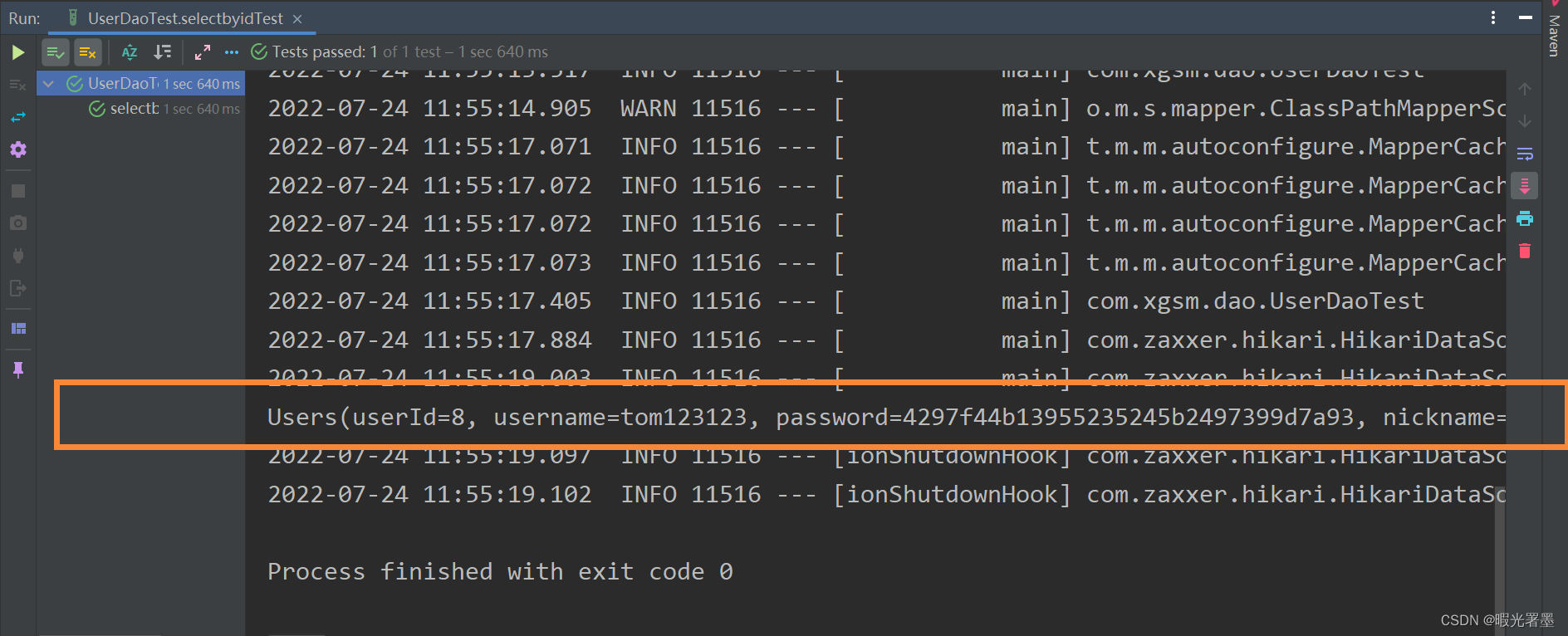Click 'Process finished with exit code 0'
Viewport: 1568px width, 636px height.
click(500, 571)
